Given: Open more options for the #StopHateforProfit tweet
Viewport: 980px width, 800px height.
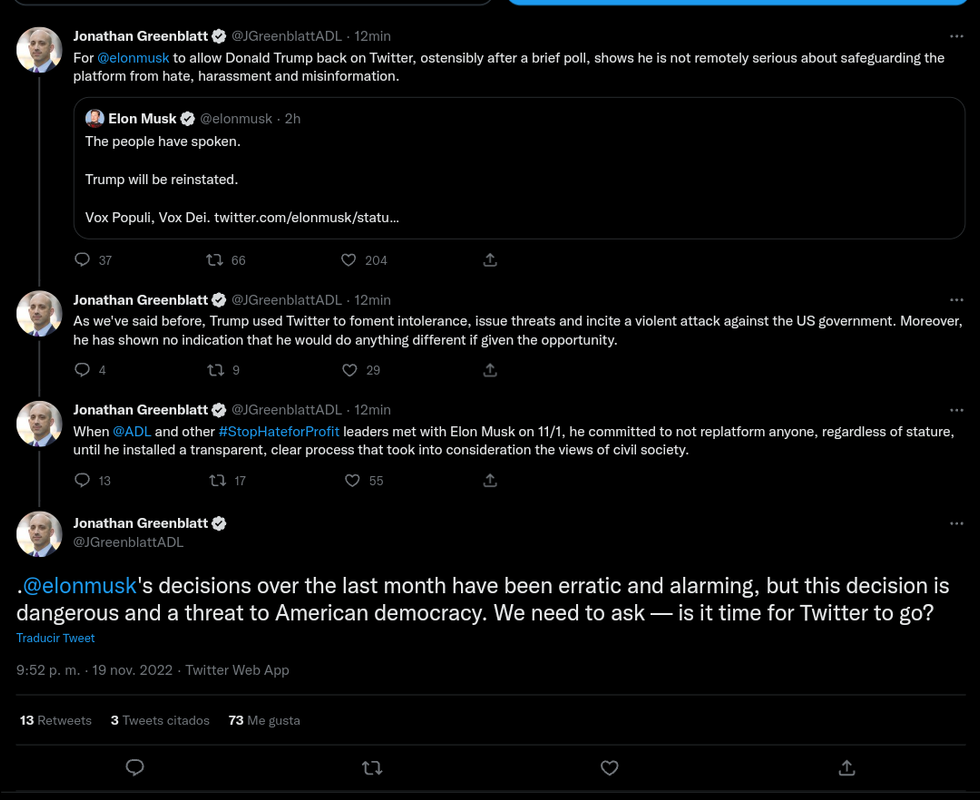Looking at the screenshot, I should (956, 410).
